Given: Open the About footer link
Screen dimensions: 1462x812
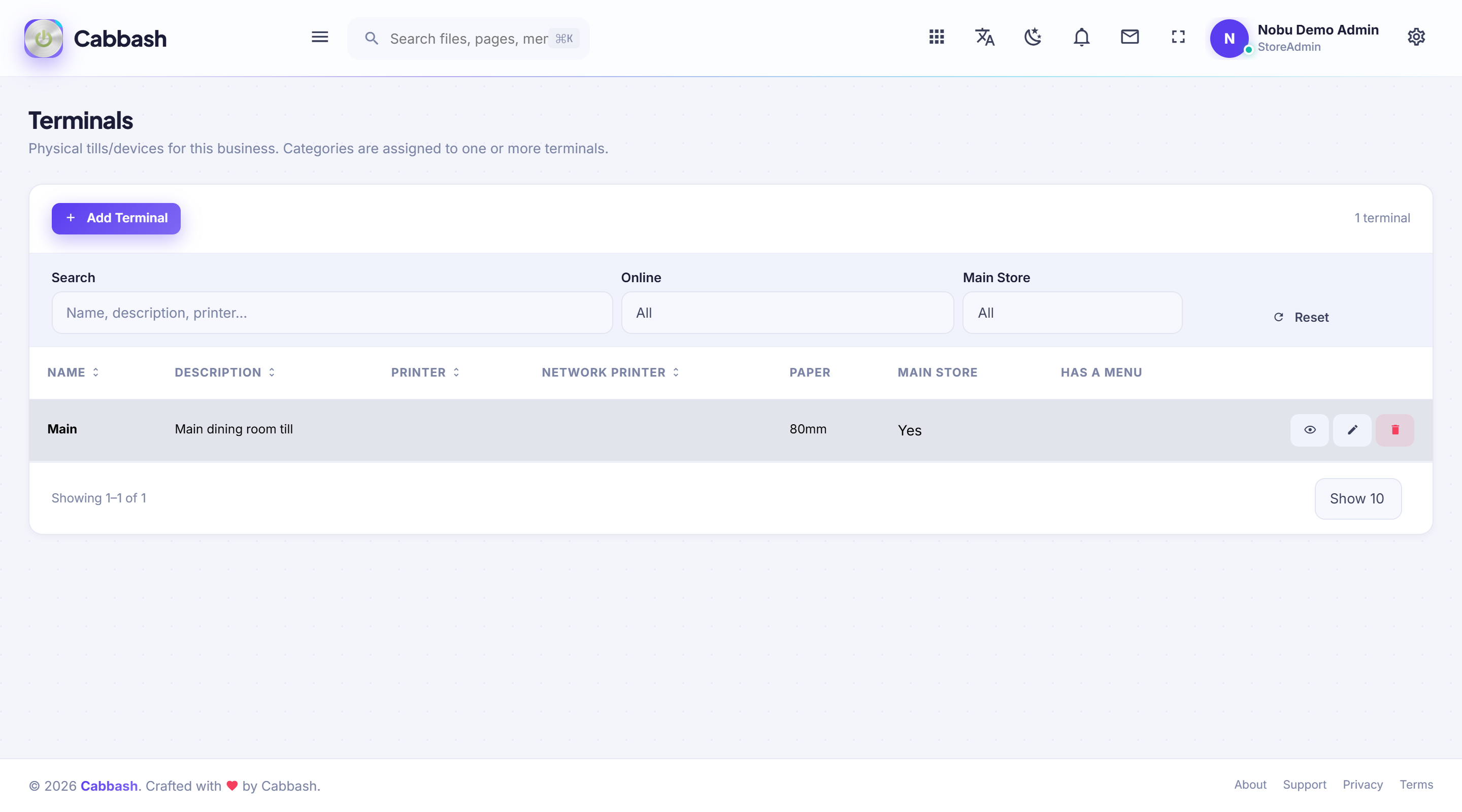Looking at the screenshot, I should click(x=1250, y=784).
